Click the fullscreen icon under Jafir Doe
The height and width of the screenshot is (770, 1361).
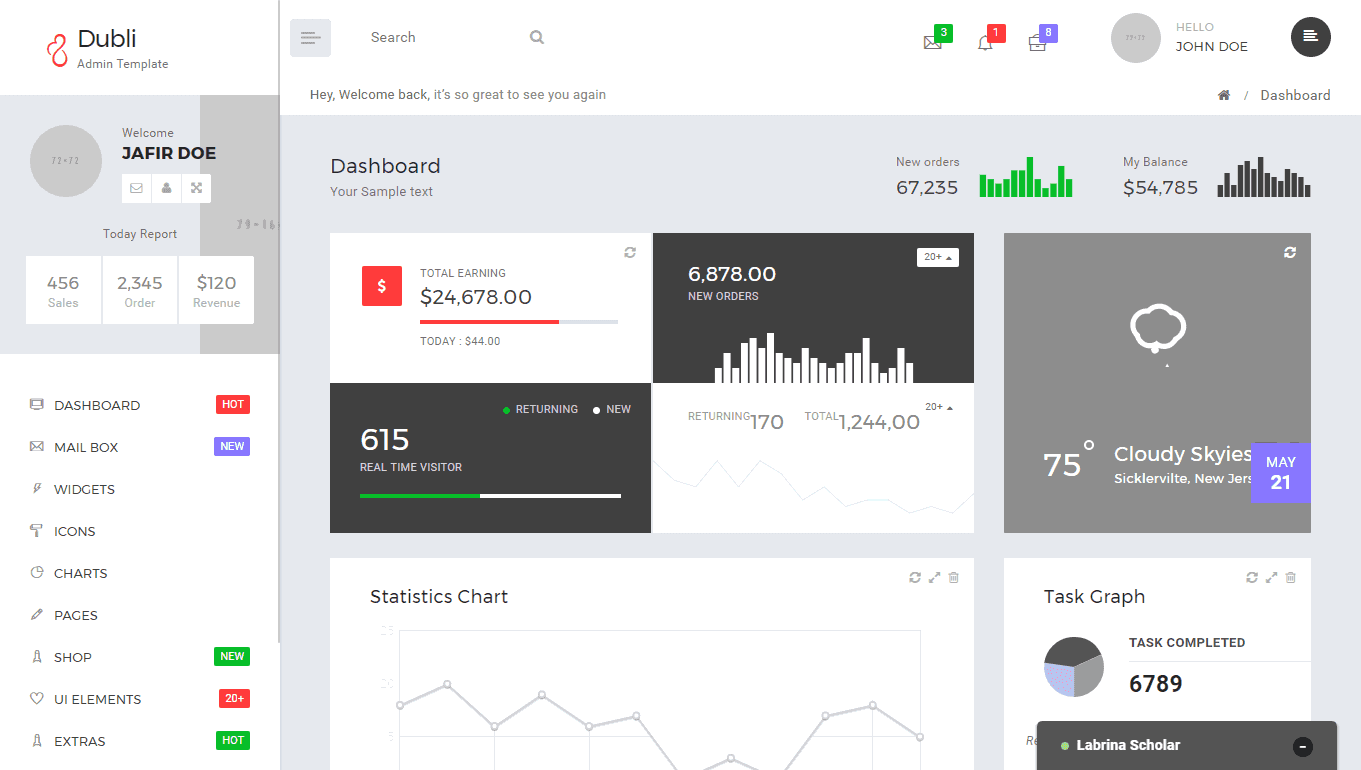(x=196, y=188)
